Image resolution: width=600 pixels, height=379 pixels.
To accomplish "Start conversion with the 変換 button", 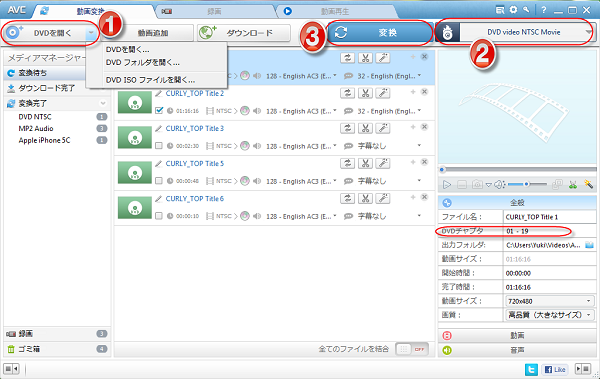I will (380, 33).
